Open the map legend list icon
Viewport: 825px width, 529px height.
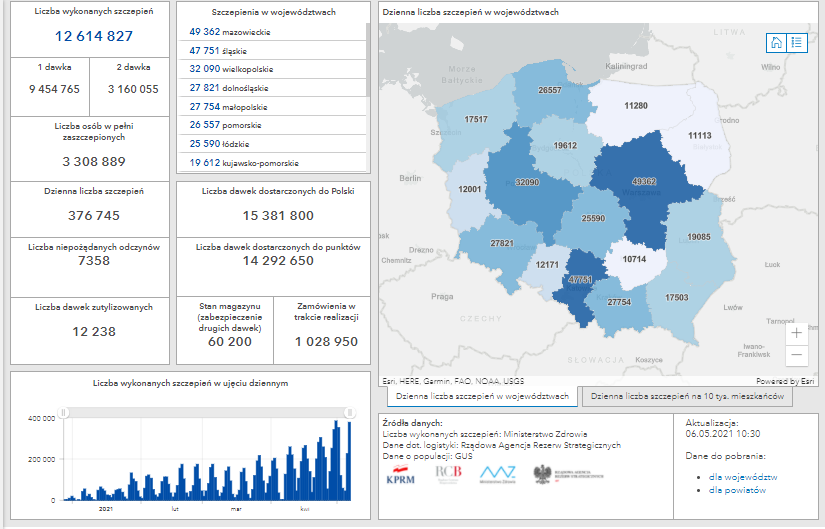796,42
